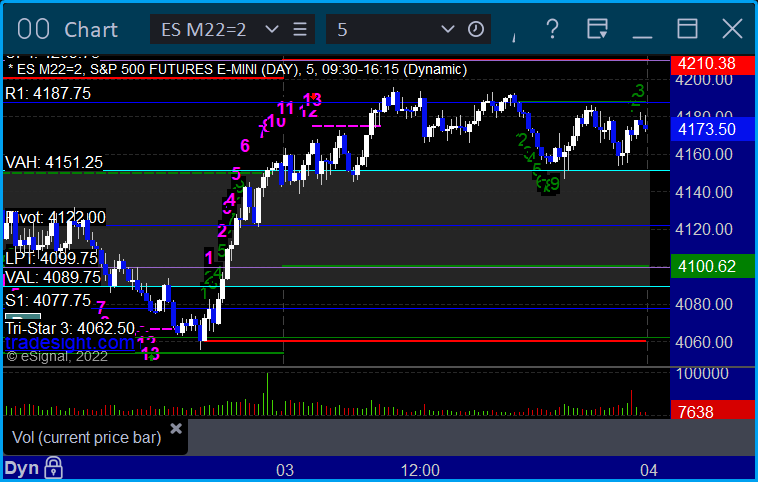The height and width of the screenshot is (482, 758).
Task: Click the tallest green volume spike bar
Action: pyautogui.click(x=267, y=394)
